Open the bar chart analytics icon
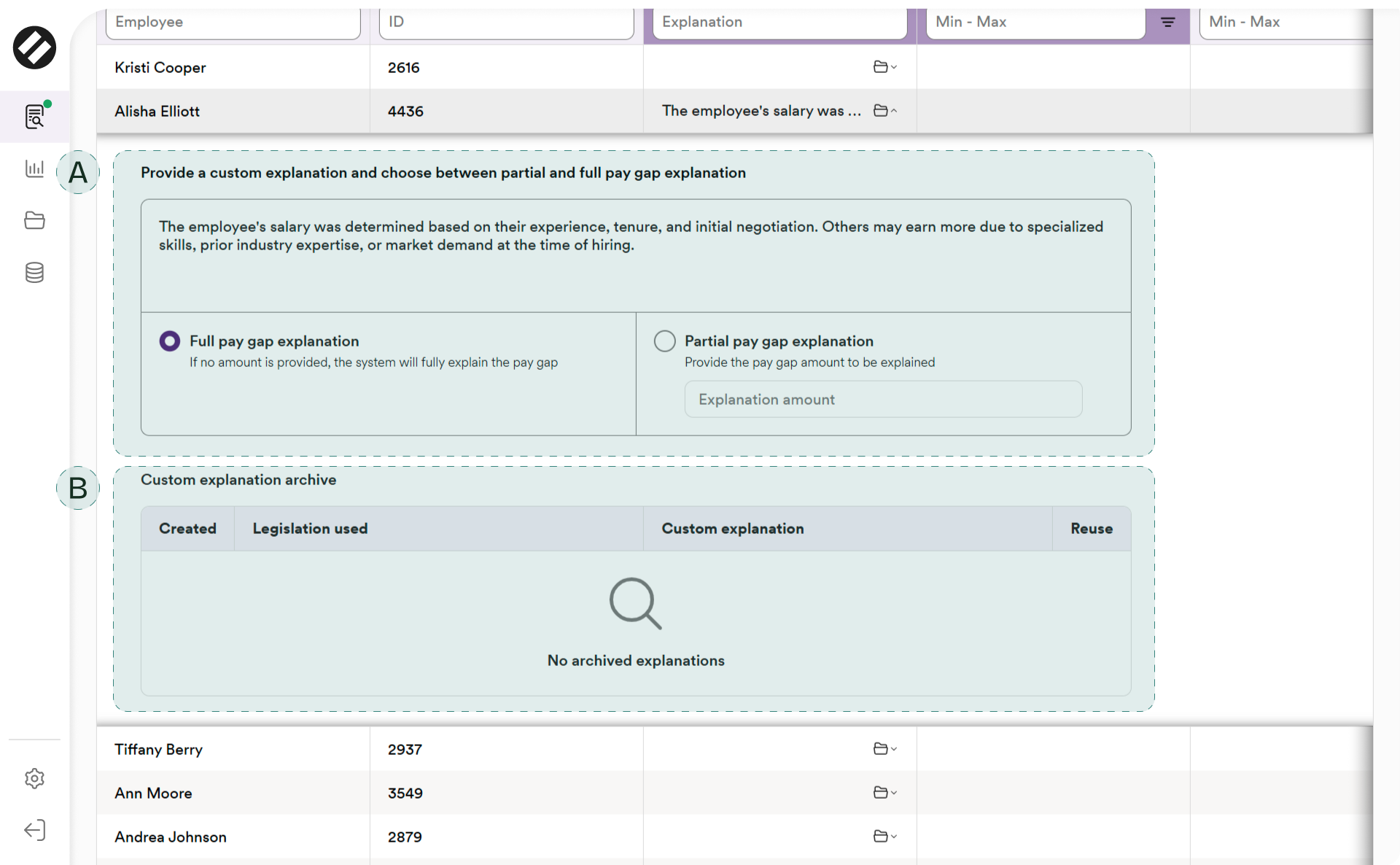Image resolution: width=1400 pixels, height=865 pixels. click(34, 168)
